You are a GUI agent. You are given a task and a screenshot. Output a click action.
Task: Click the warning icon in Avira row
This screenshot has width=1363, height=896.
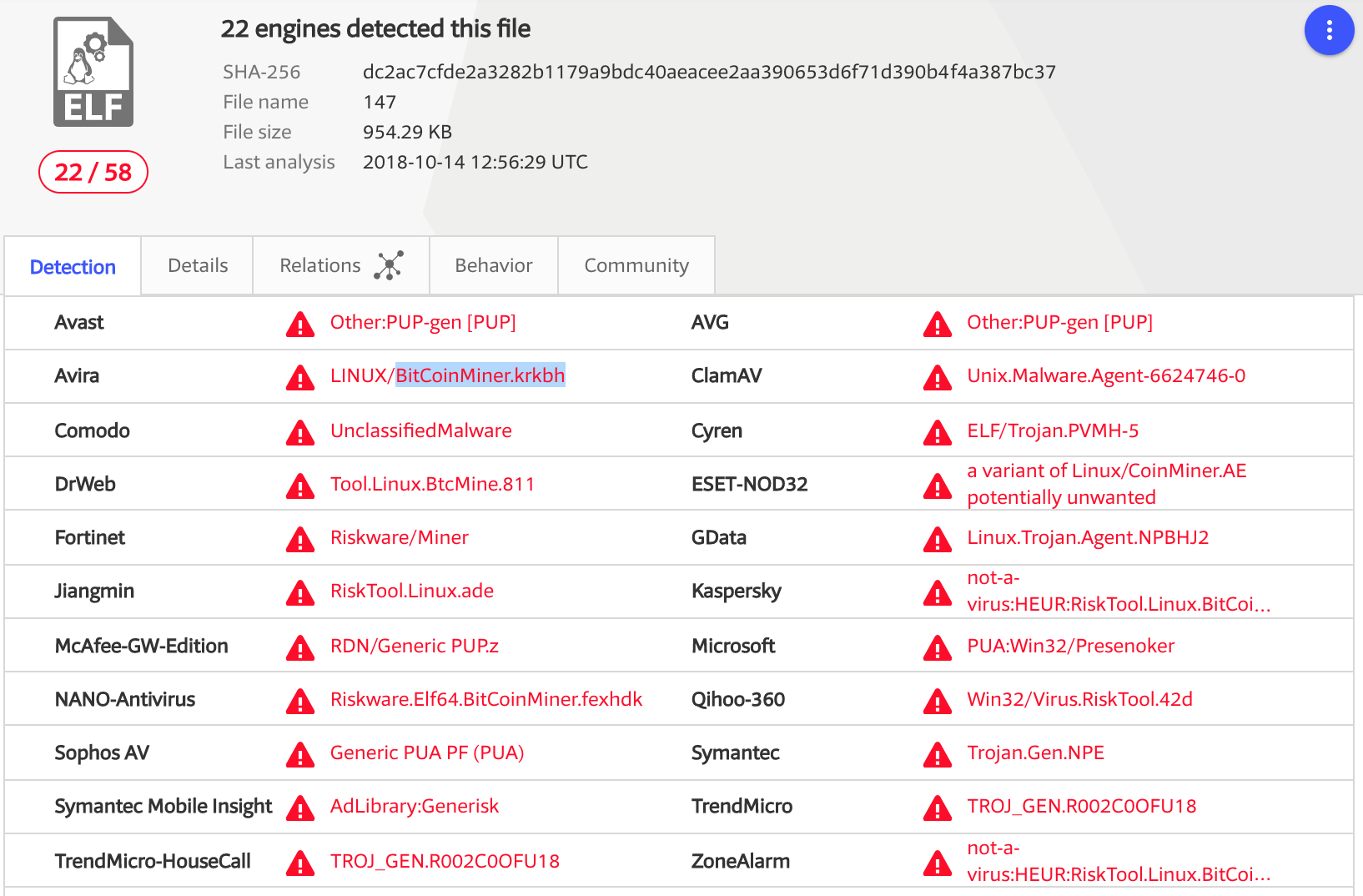coord(300,377)
